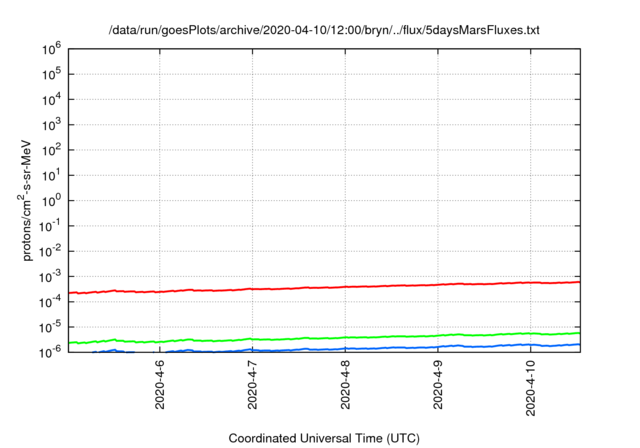Click the 2020-4-7 date tick label
This screenshot has width=640, height=448.
pos(252,385)
